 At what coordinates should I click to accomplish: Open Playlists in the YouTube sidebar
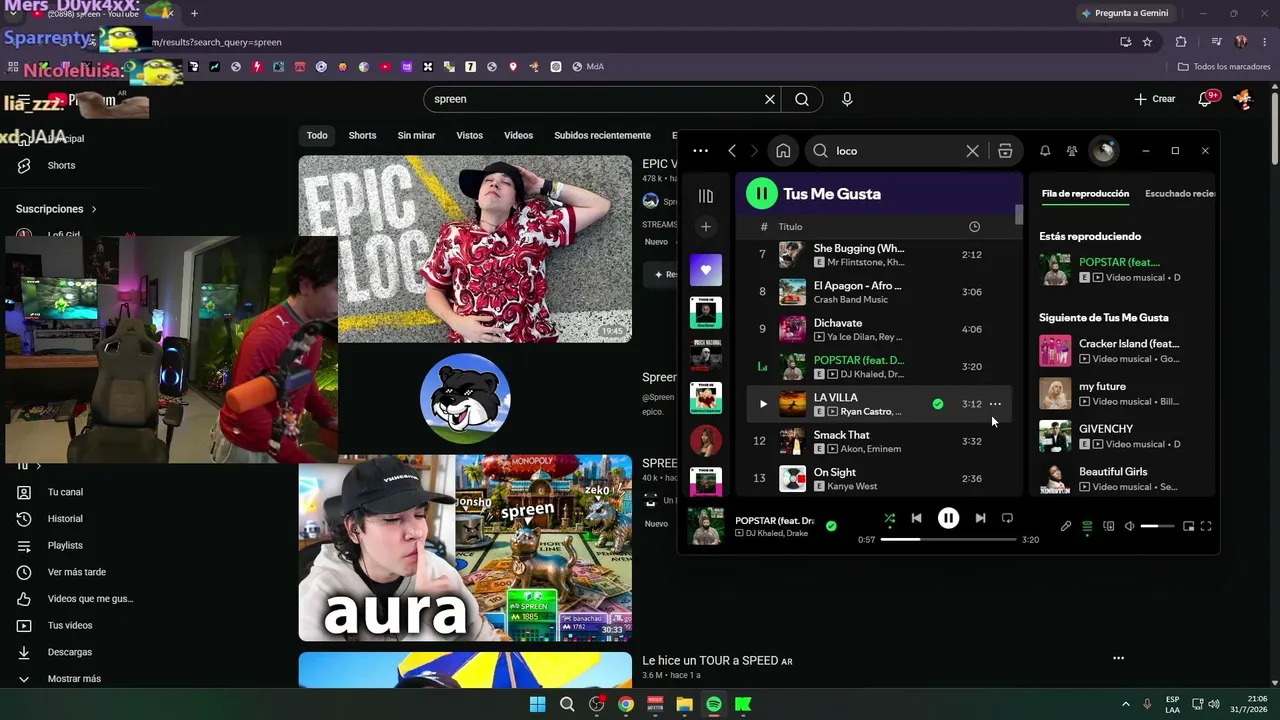65,545
